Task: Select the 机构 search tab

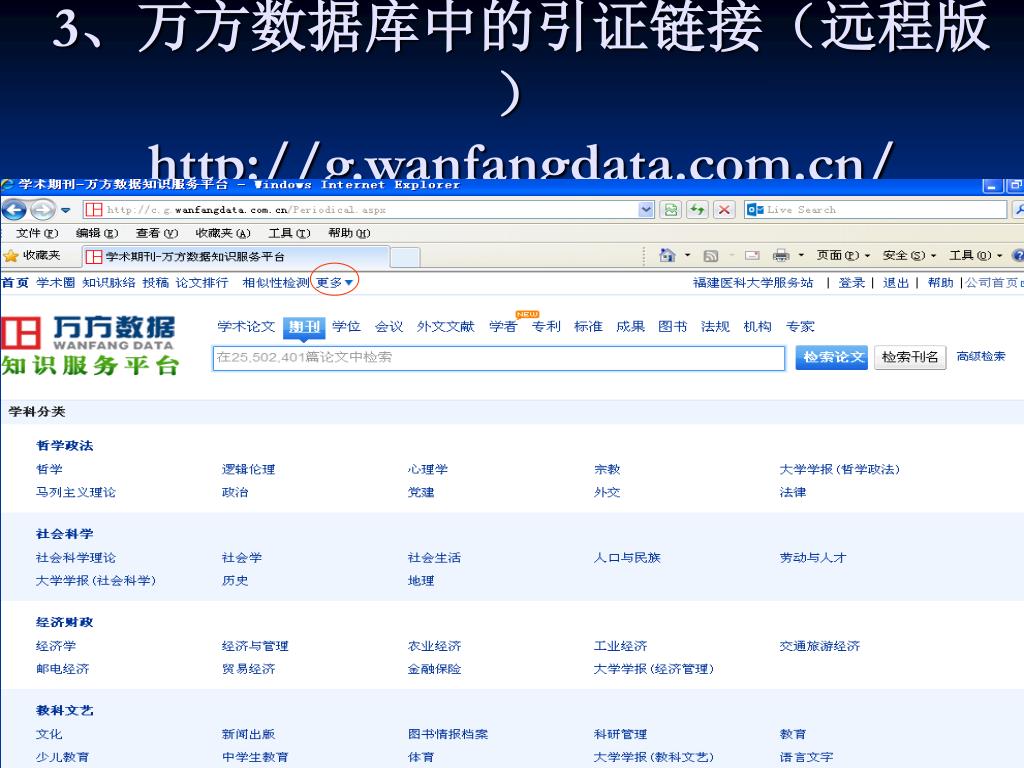Action: pos(758,326)
